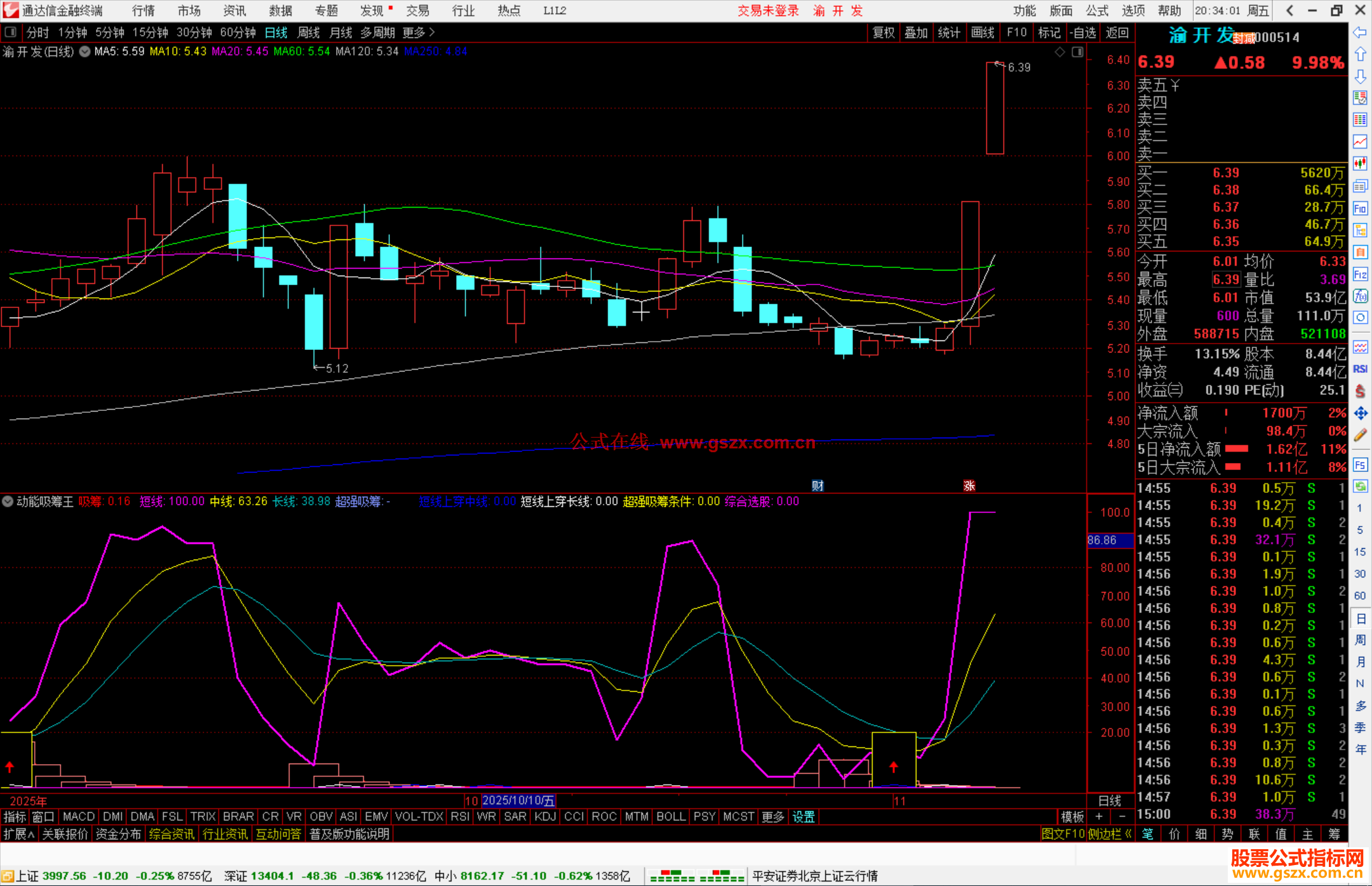Click the back arrow sidebar icon
This screenshot has width=1372, height=886.
click(1360, 32)
